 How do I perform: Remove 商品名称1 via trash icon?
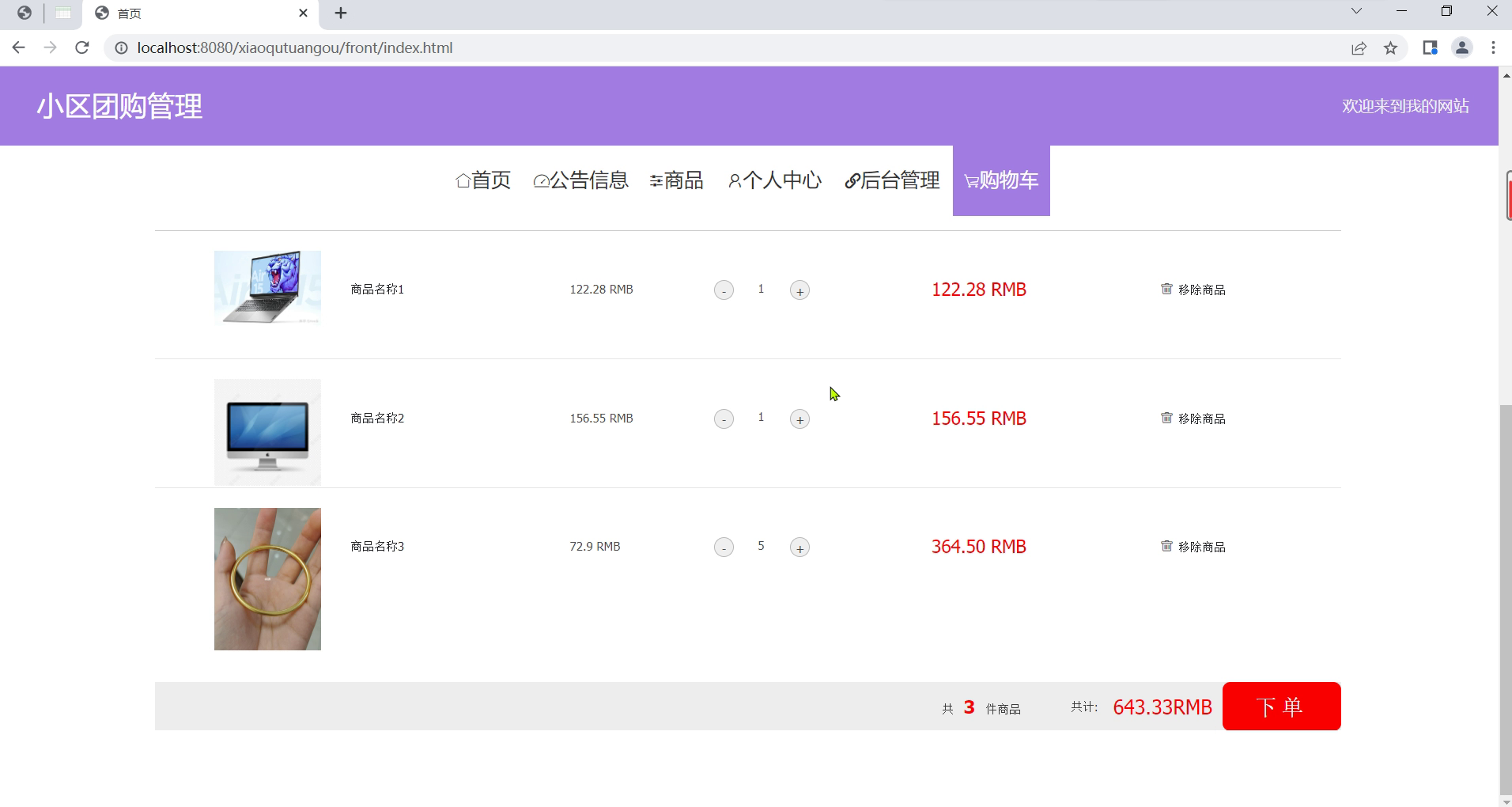point(1166,289)
